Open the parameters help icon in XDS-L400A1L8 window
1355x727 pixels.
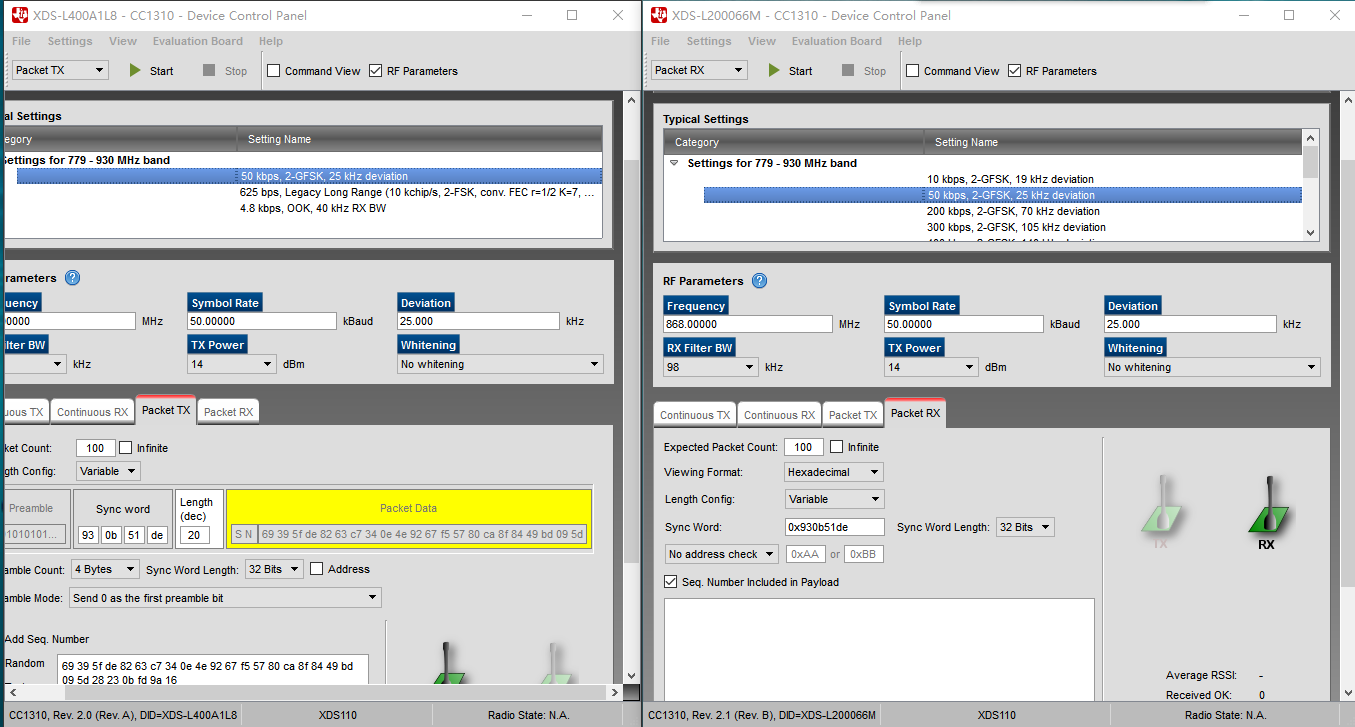pos(72,278)
